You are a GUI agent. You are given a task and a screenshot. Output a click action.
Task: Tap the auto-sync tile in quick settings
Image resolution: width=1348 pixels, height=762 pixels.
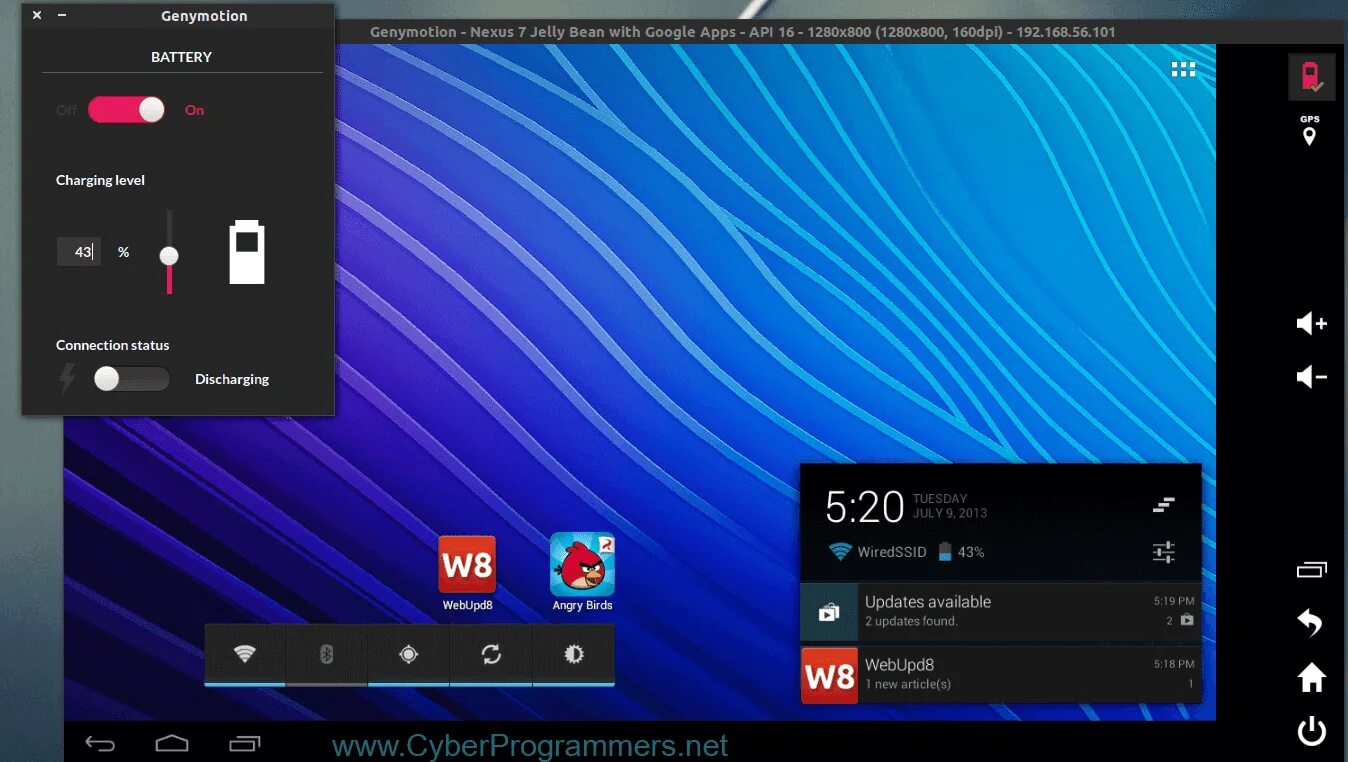tap(490, 655)
